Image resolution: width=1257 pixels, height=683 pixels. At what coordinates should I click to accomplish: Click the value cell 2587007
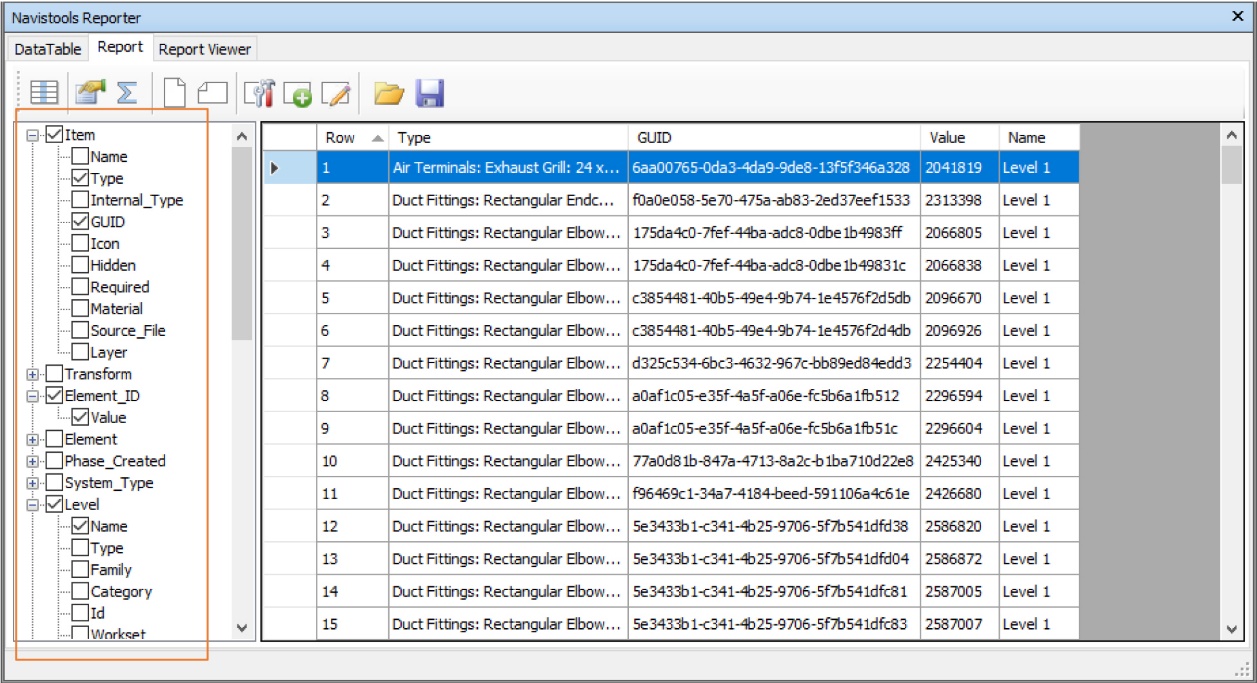(x=960, y=624)
